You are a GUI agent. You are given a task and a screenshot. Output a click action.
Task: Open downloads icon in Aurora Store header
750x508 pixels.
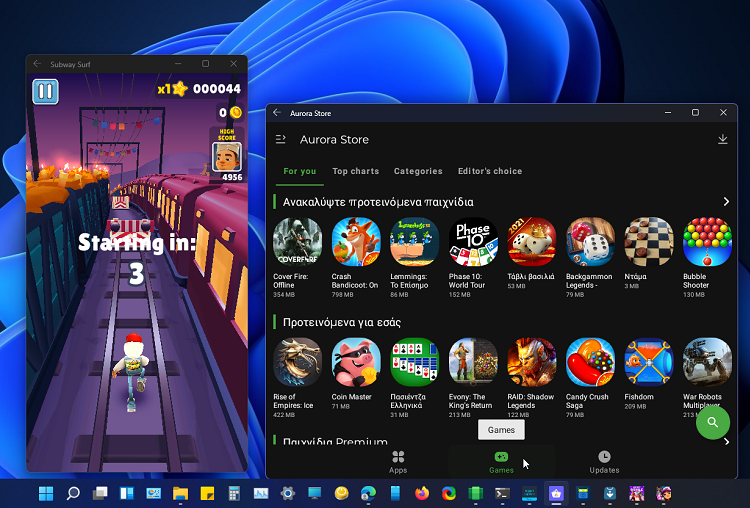(723, 140)
